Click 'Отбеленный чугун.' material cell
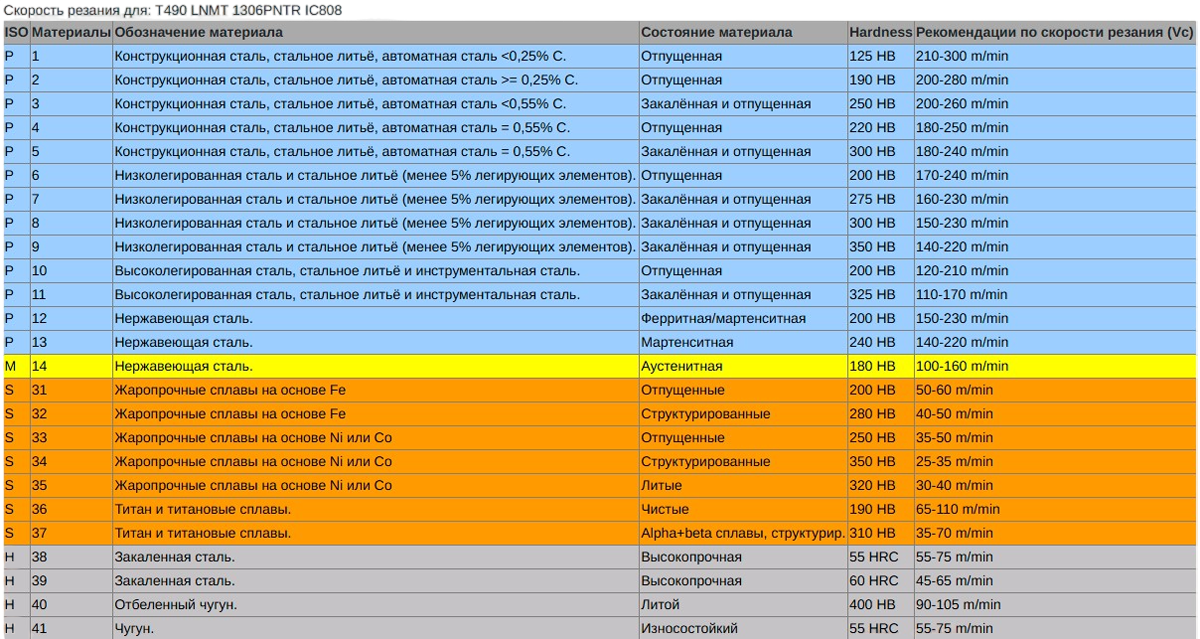The image size is (1200, 639). coord(375,605)
